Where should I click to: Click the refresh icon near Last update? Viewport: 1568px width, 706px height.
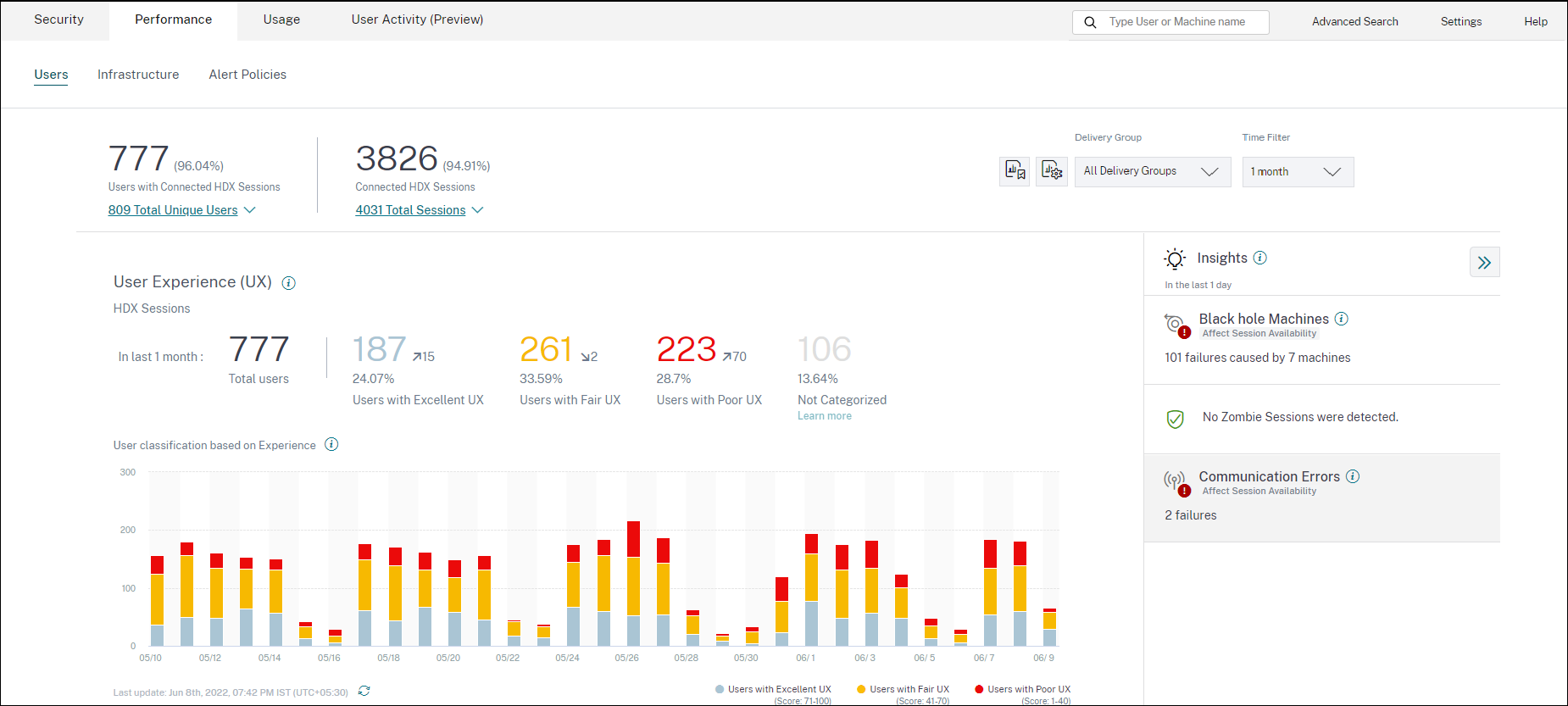click(x=364, y=692)
